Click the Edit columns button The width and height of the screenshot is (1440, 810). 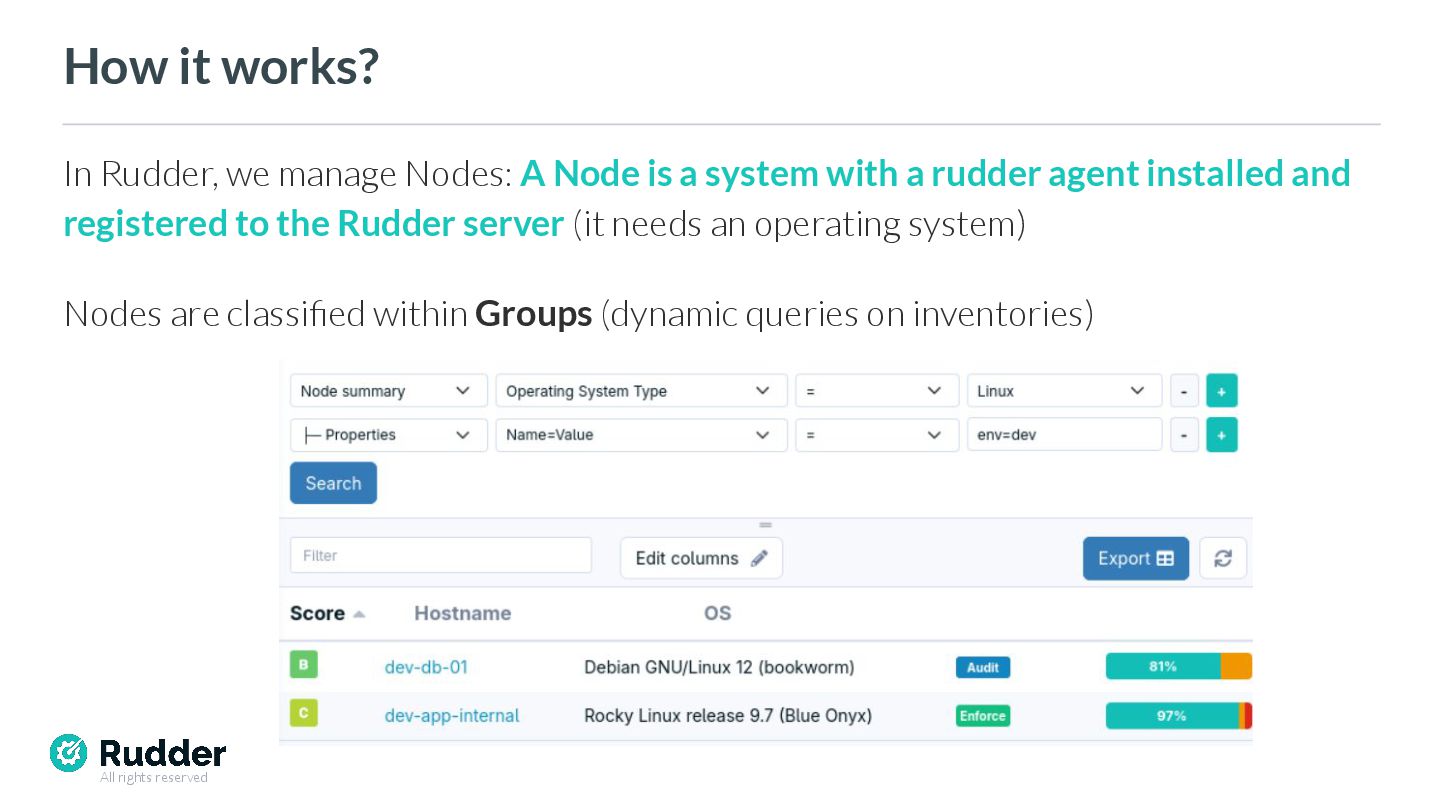click(x=701, y=558)
